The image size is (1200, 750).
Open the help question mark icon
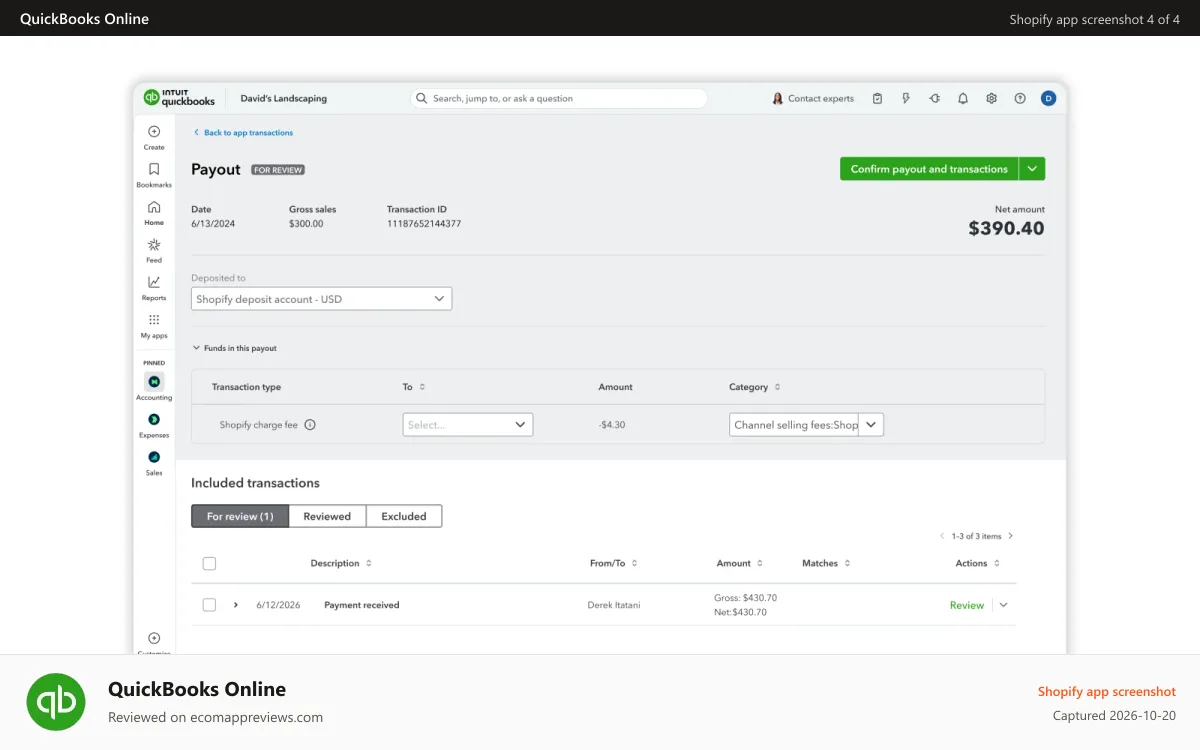pos(1020,98)
